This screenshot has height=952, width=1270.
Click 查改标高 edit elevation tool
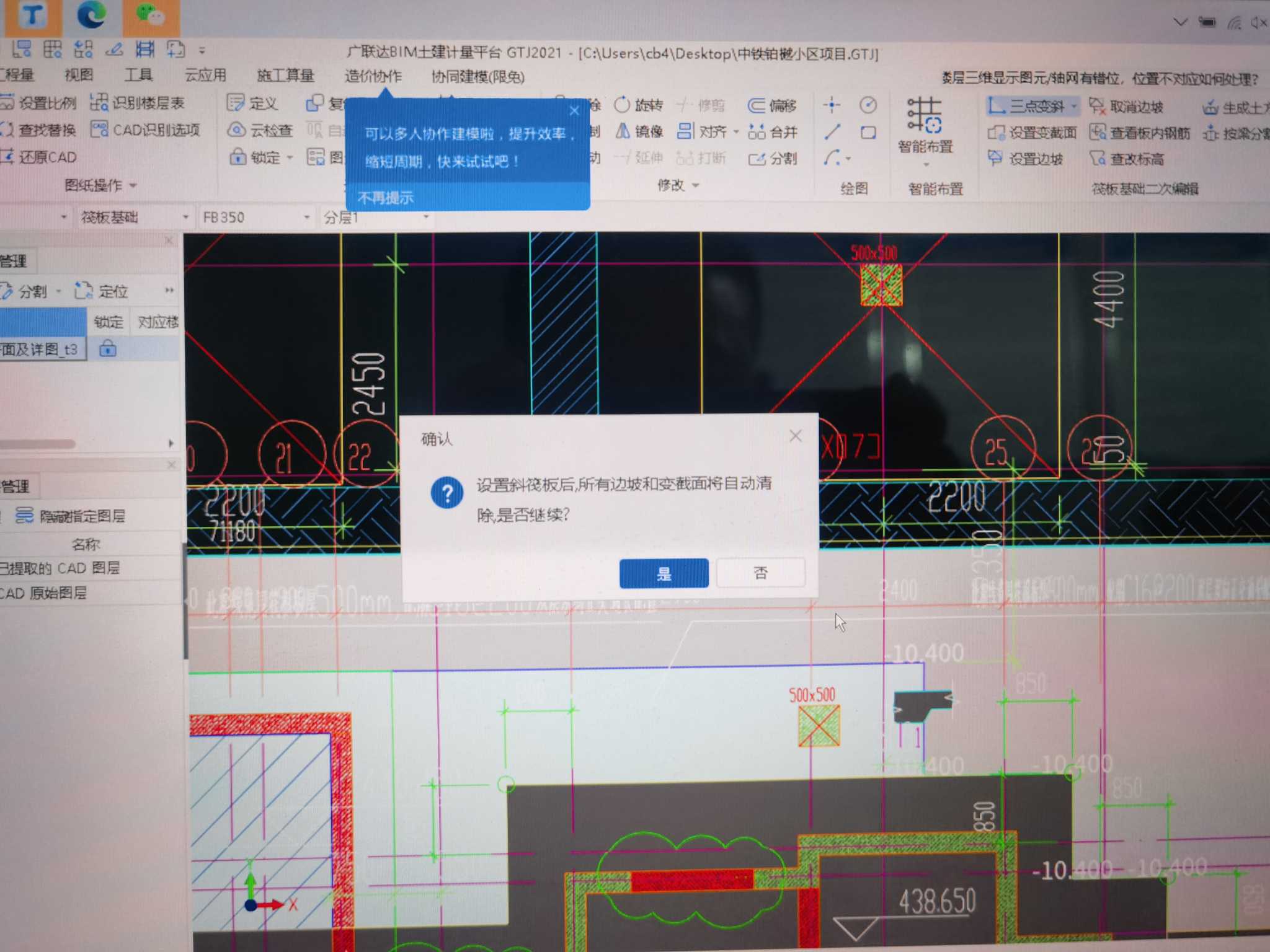tap(1127, 159)
